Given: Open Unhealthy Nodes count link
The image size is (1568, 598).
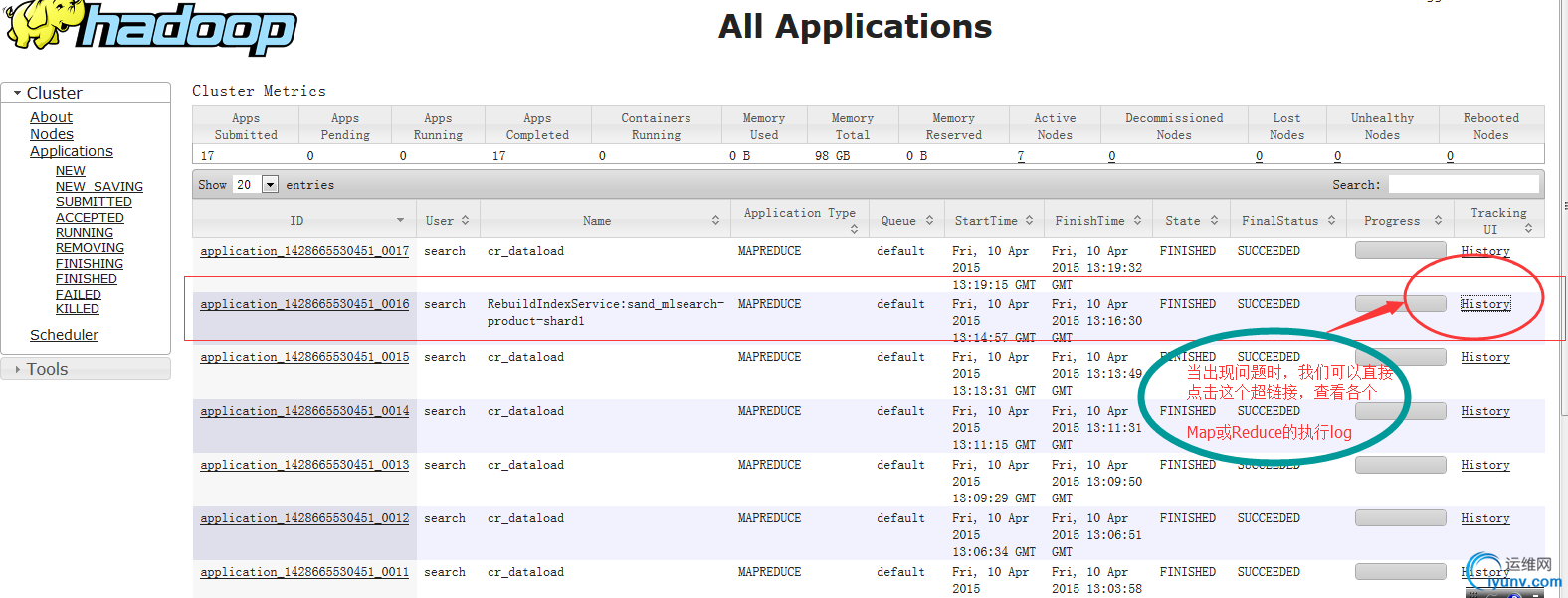Looking at the screenshot, I should (1337, 156).
